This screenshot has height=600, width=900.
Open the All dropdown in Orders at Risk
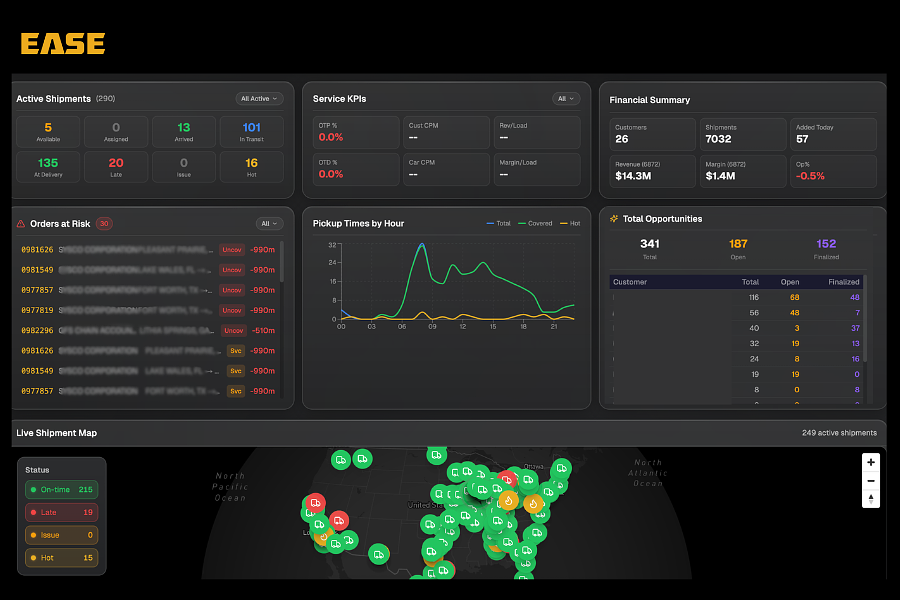click(269, 223)
